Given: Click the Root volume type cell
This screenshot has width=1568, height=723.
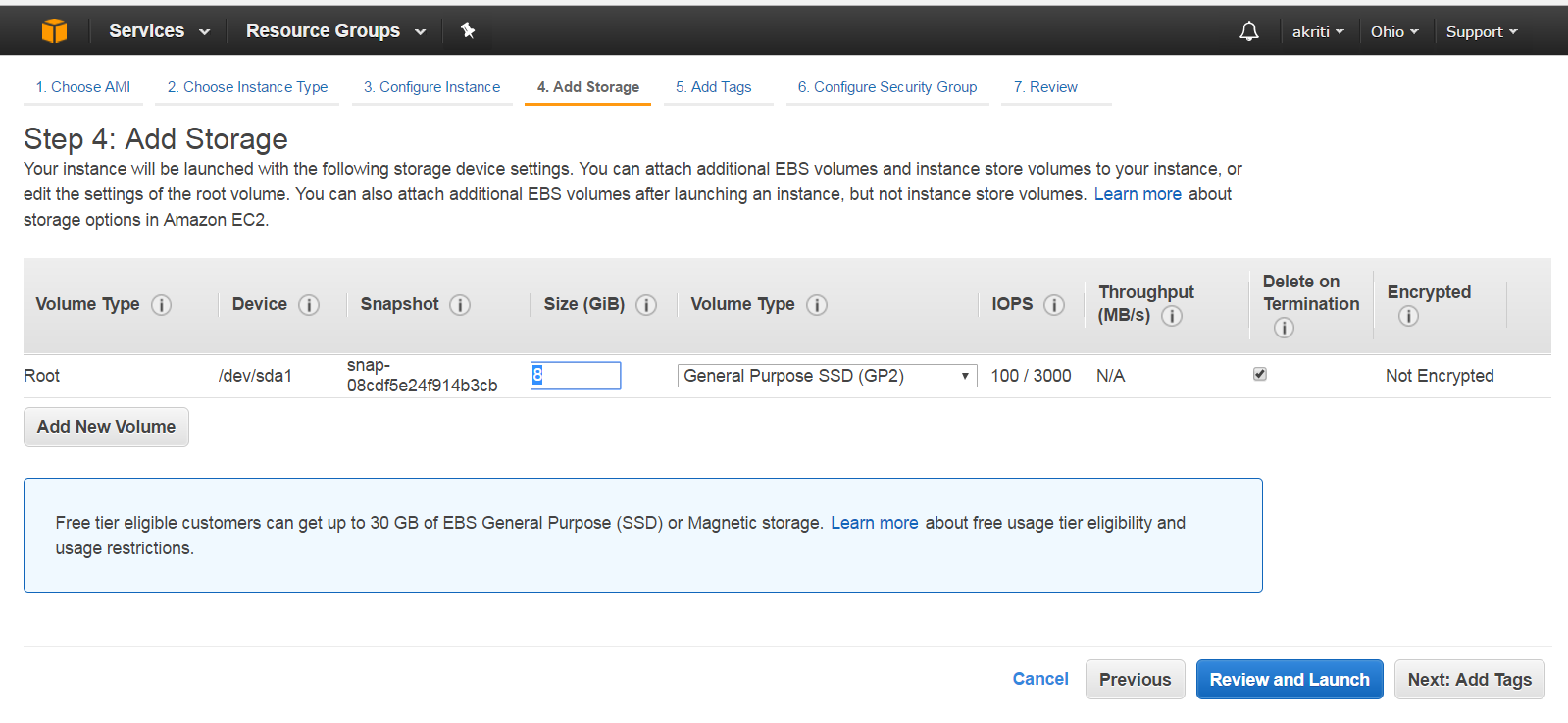Looking at the screenshot, I should click(42, 376).
